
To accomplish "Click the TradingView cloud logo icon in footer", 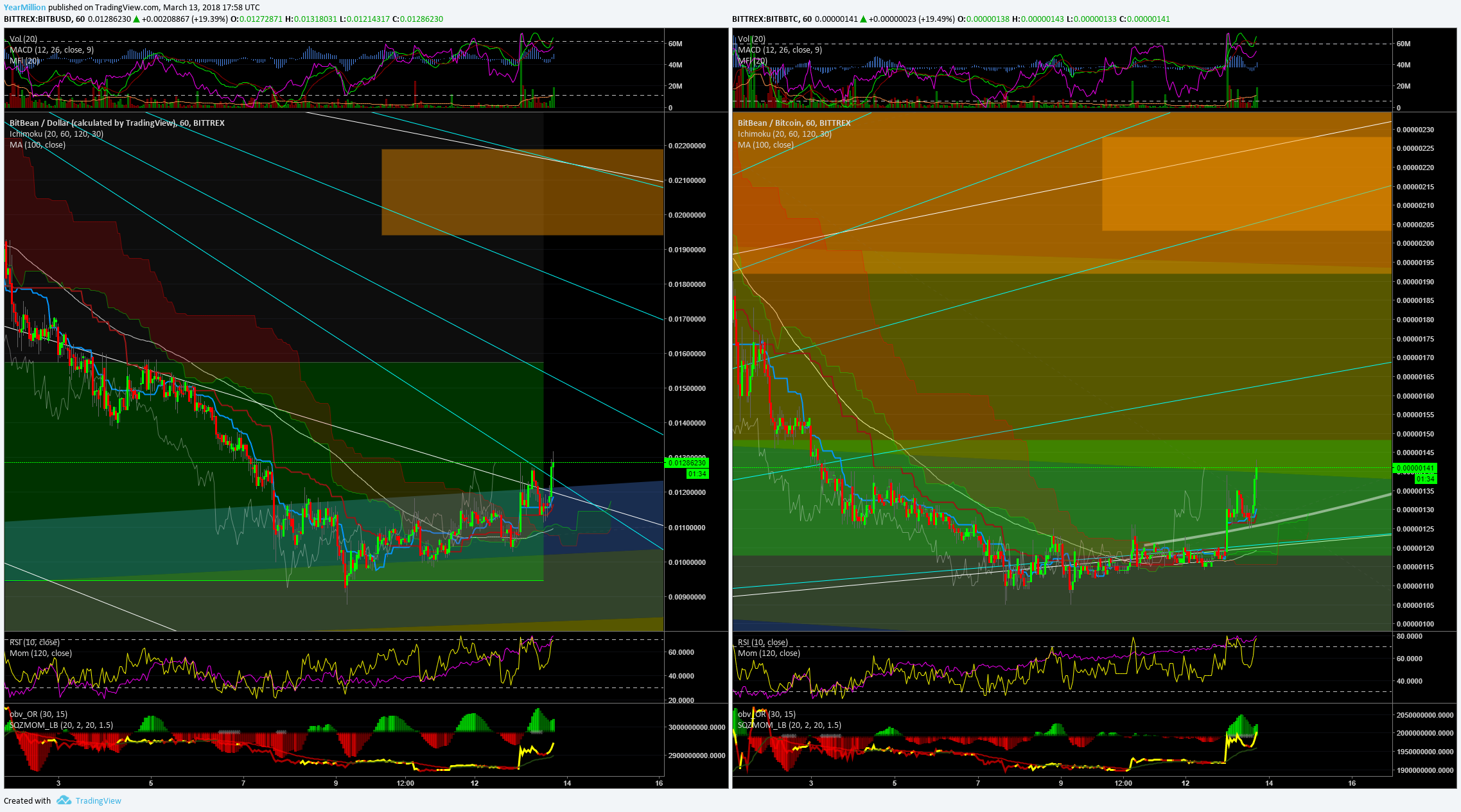I will pyautogui.click(x=64, y=800).
